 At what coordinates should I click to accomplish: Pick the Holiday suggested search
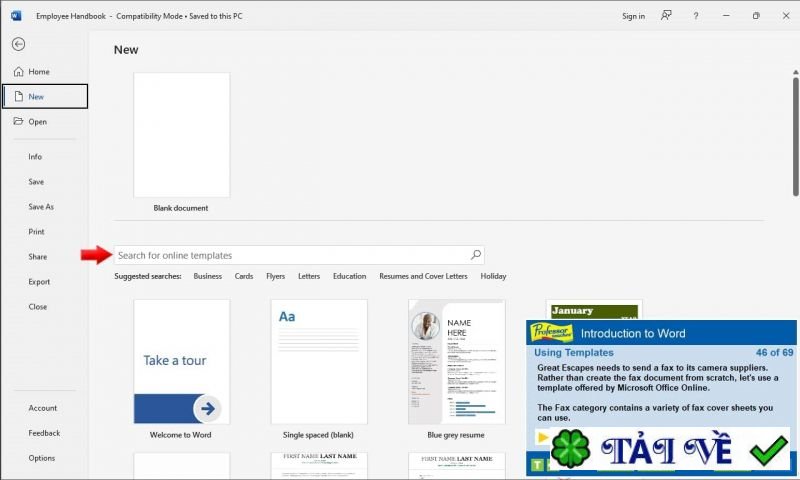point(493,276)
